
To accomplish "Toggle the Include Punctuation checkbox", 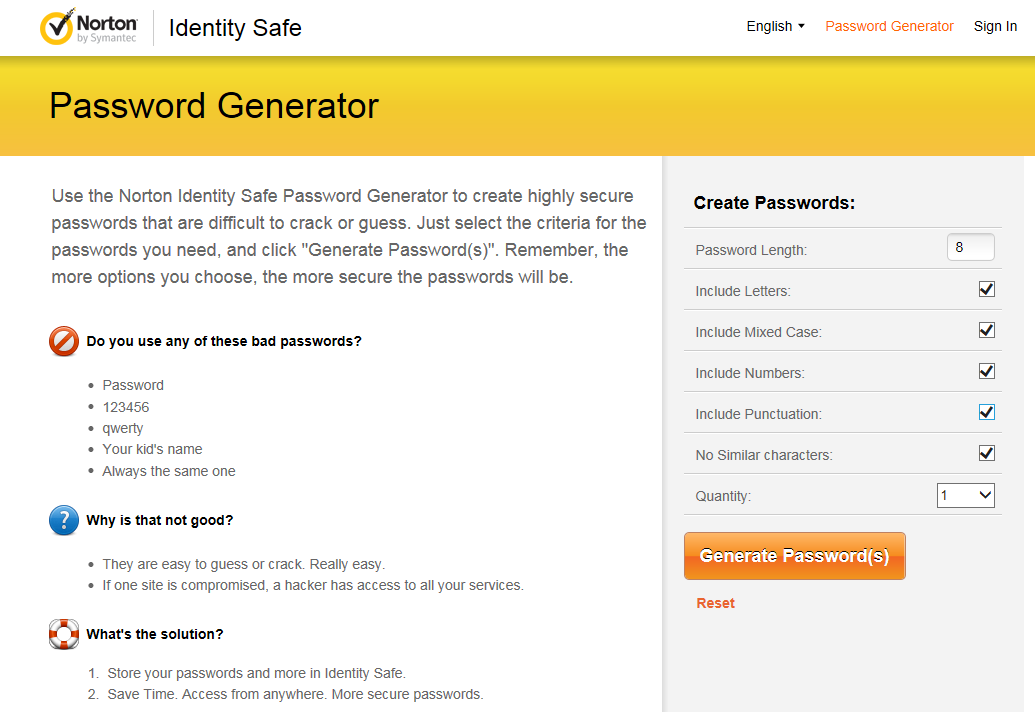I will pos(987,412).
